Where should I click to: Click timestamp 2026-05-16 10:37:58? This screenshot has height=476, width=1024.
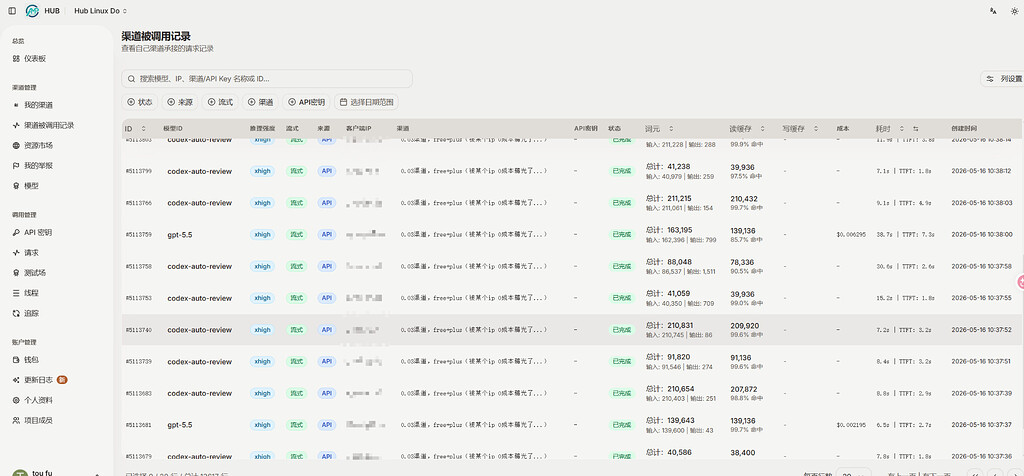coord(982,266)
